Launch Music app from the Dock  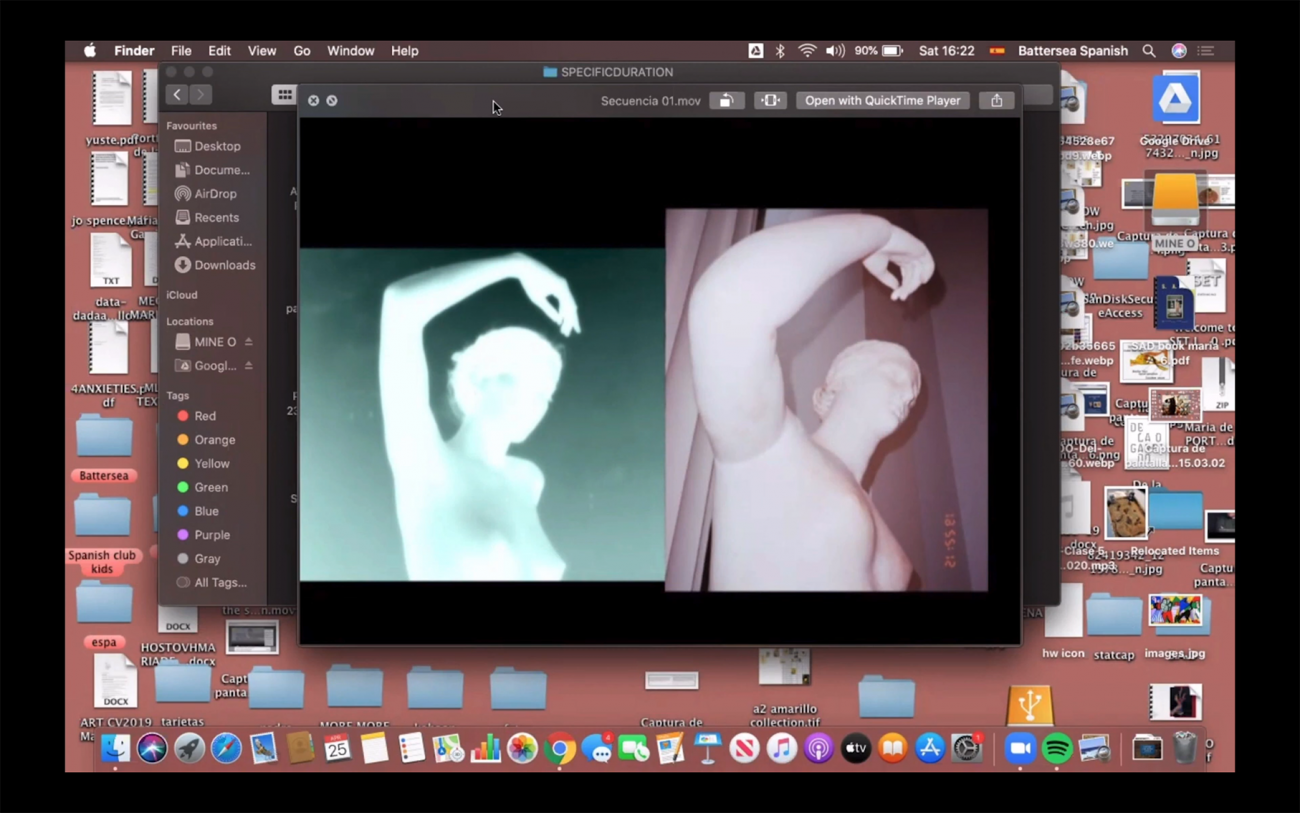tap(781, 748)
